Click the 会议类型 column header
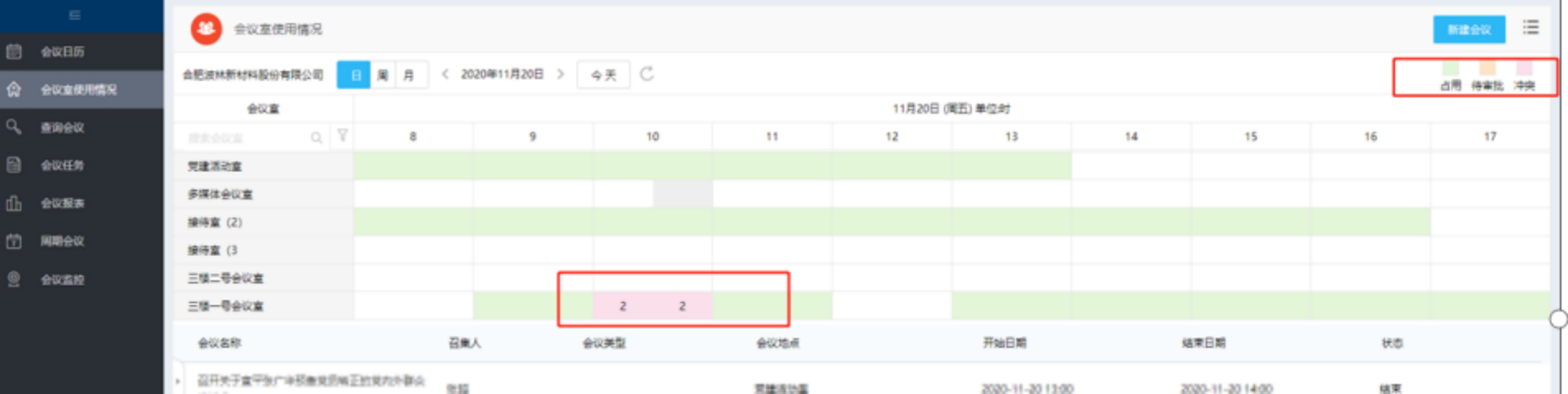The width and height of the screenshot is (1568, 394). pos(604,343)
